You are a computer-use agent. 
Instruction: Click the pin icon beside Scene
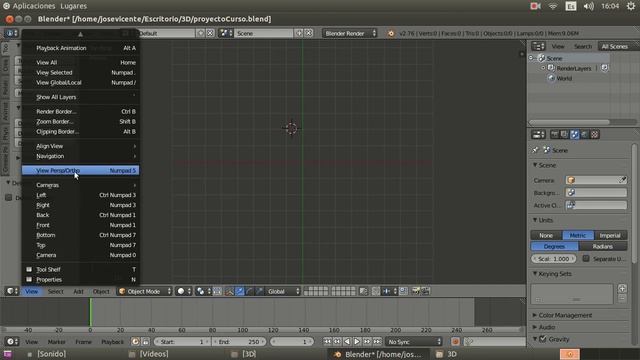pos(536,151)
